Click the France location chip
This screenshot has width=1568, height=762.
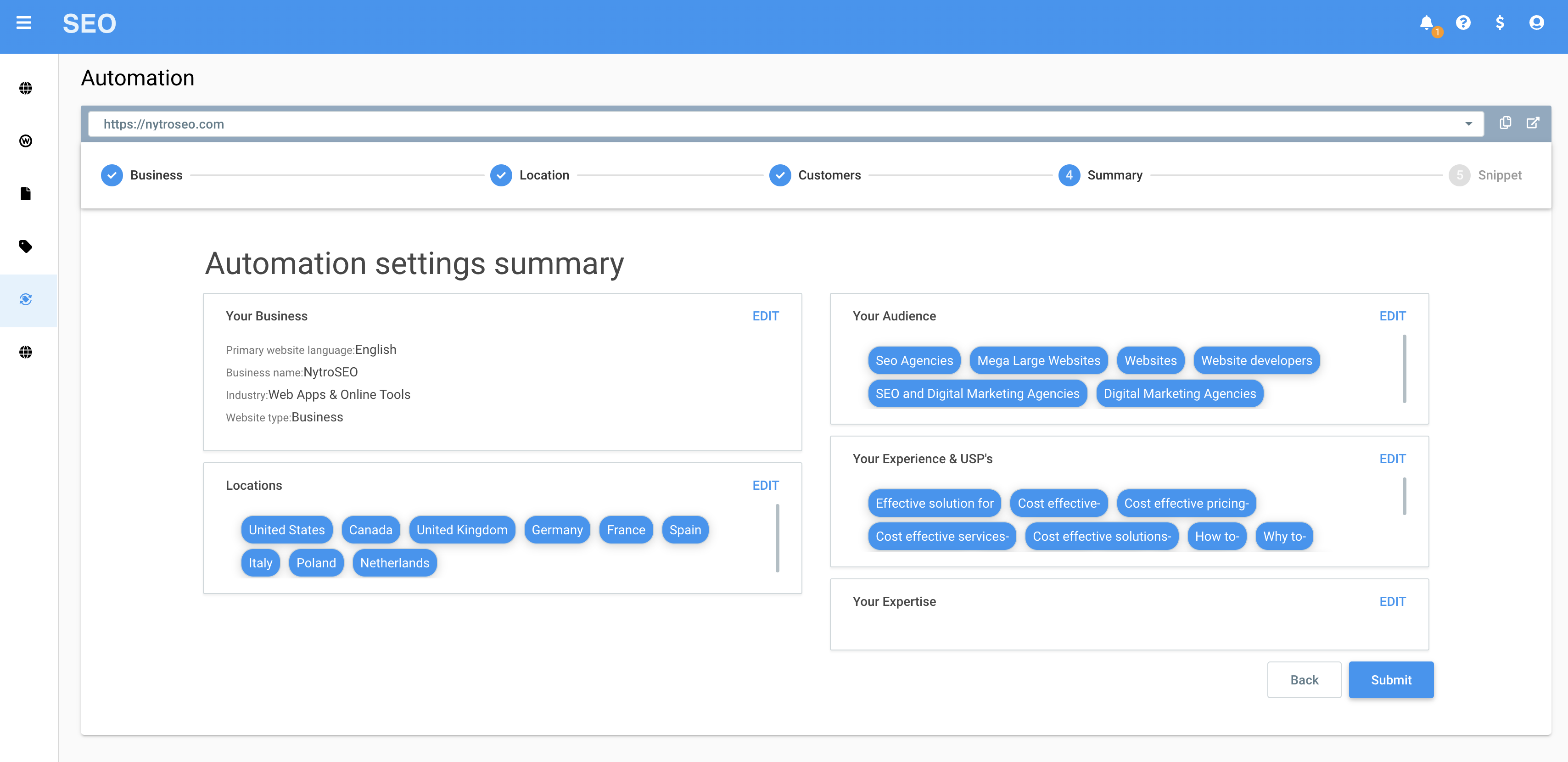[x=626, y=530]
